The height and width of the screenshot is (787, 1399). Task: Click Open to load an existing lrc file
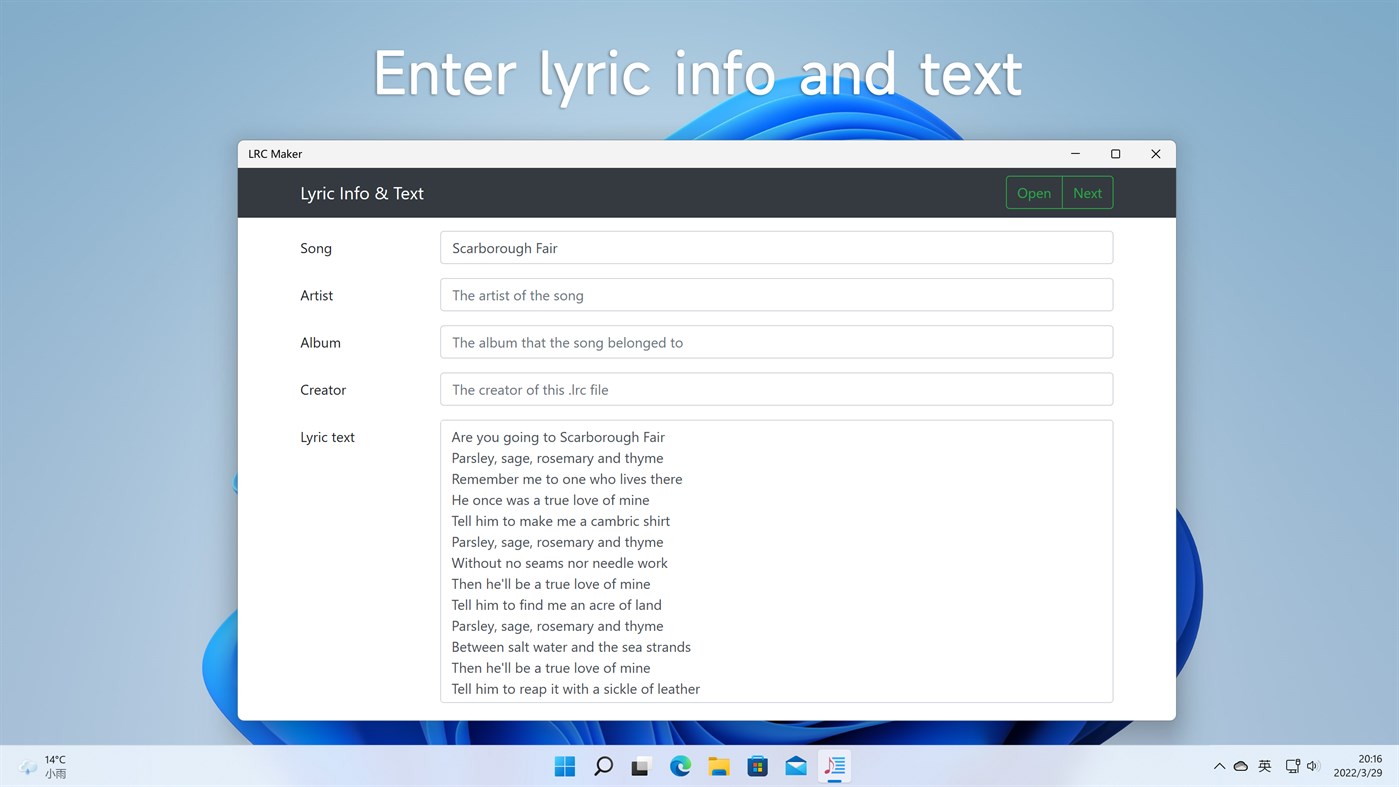(1033, 192)
